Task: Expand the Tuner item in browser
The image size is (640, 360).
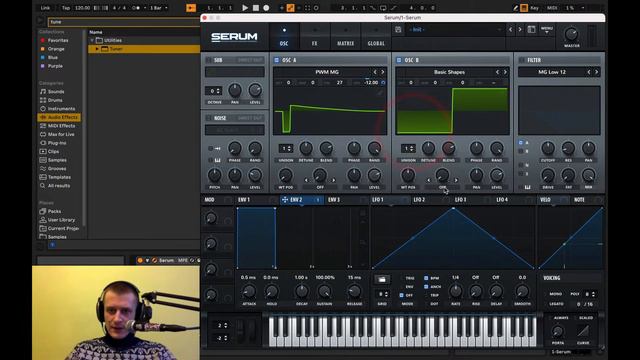Action: click(97, 49)
